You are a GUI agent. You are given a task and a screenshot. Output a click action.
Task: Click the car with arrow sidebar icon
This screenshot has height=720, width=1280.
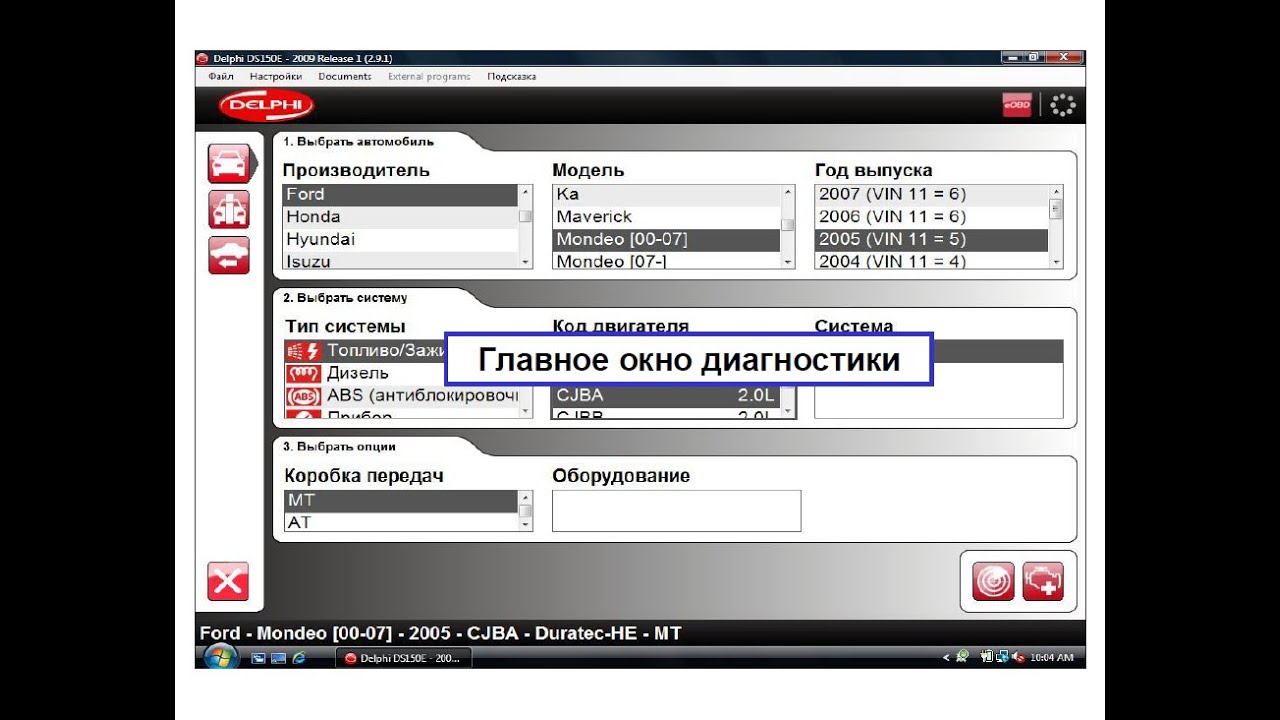[x=228, y=255]
